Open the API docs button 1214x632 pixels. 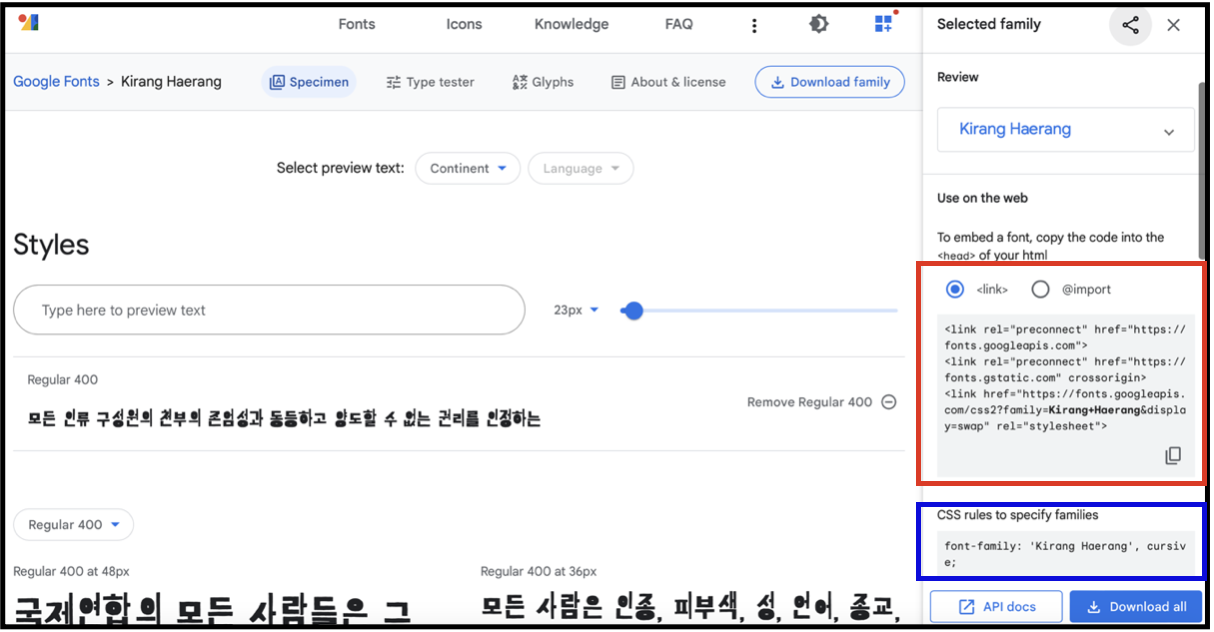(x=996, y=607)
